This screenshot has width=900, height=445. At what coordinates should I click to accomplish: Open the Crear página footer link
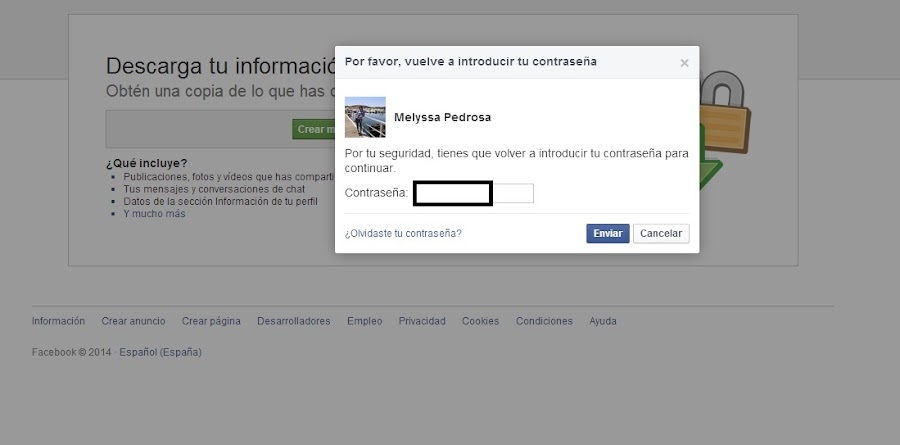pos(211,321)
